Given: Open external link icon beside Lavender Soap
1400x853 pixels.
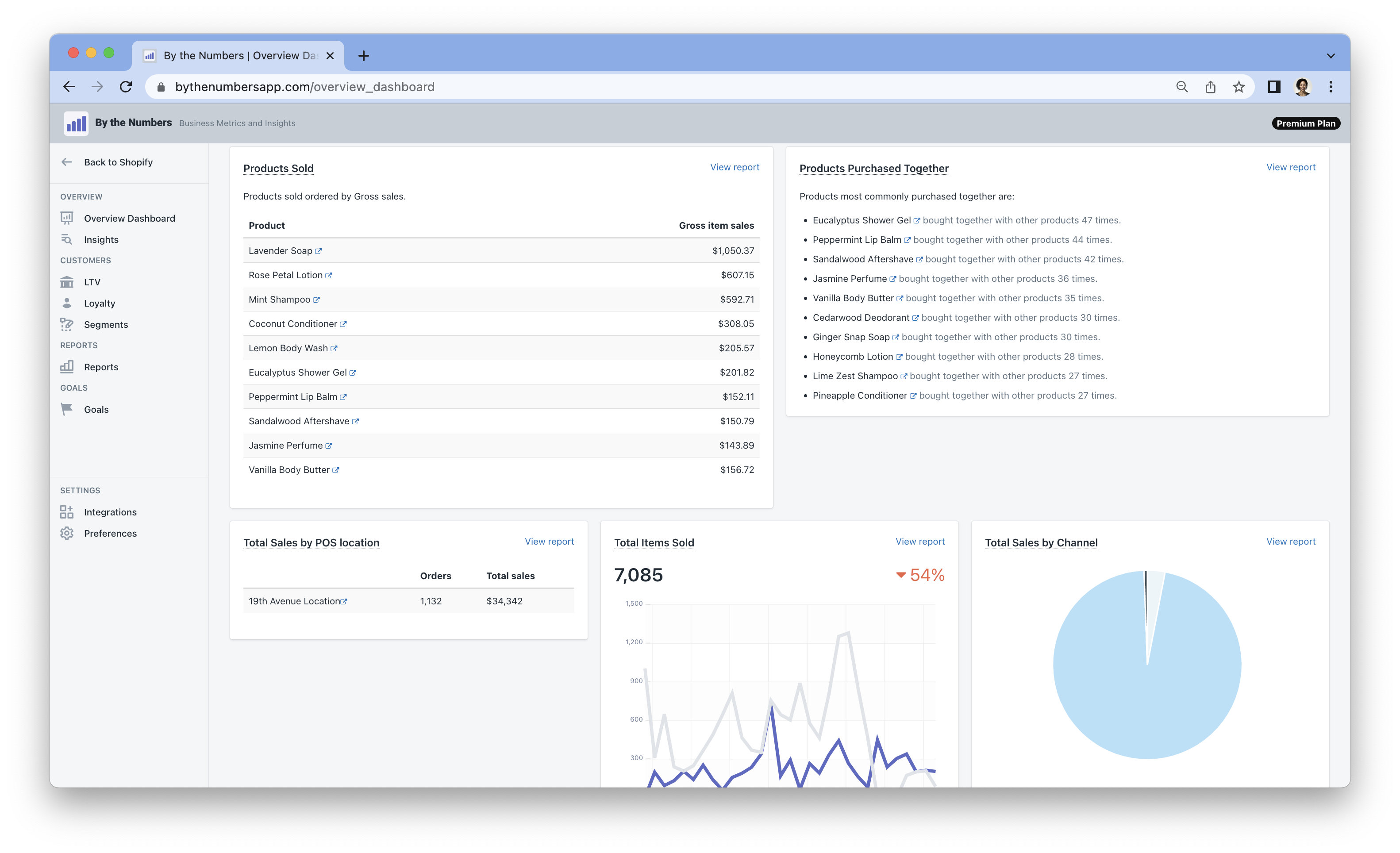Looking at the screenshot, I should click(x=318, y=251).
